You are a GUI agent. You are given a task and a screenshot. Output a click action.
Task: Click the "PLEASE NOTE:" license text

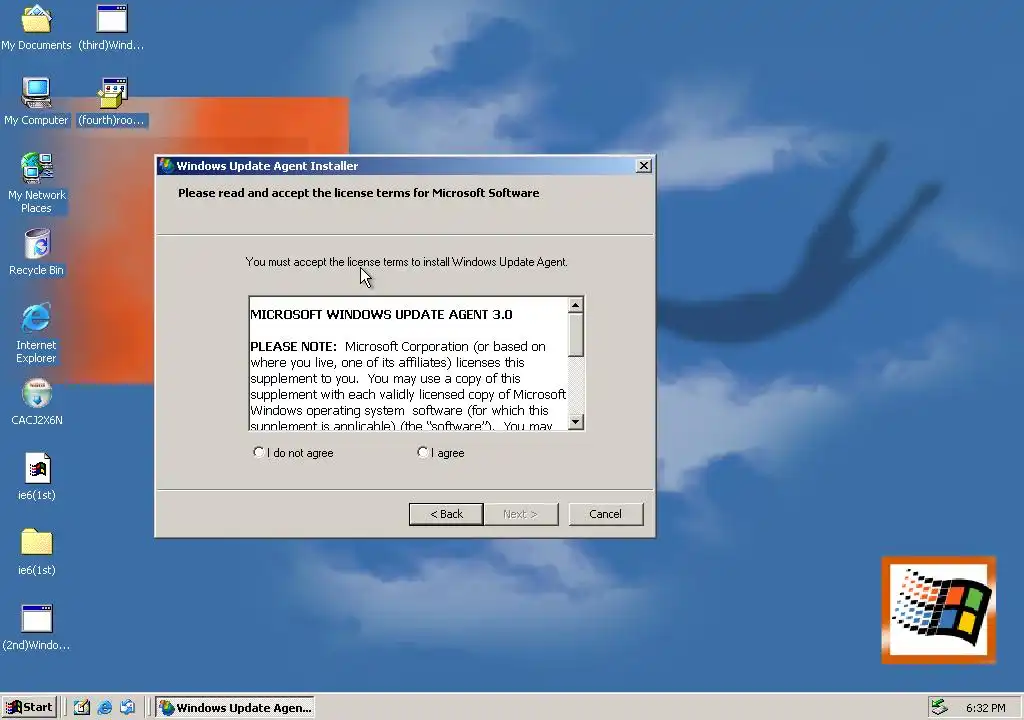[293, 346]
